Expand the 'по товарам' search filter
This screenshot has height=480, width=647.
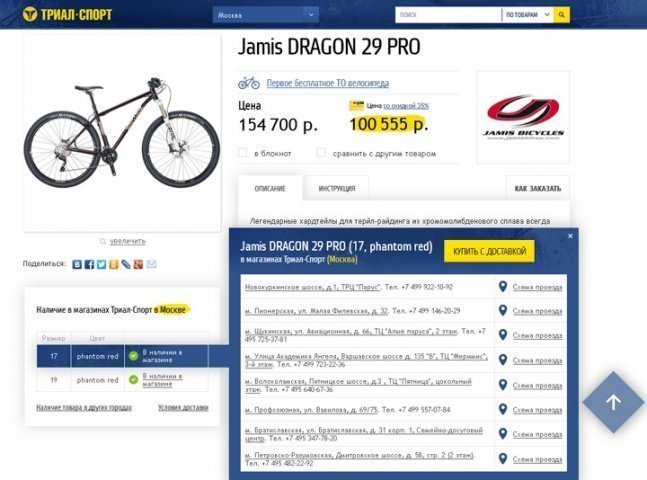(528, 15)
